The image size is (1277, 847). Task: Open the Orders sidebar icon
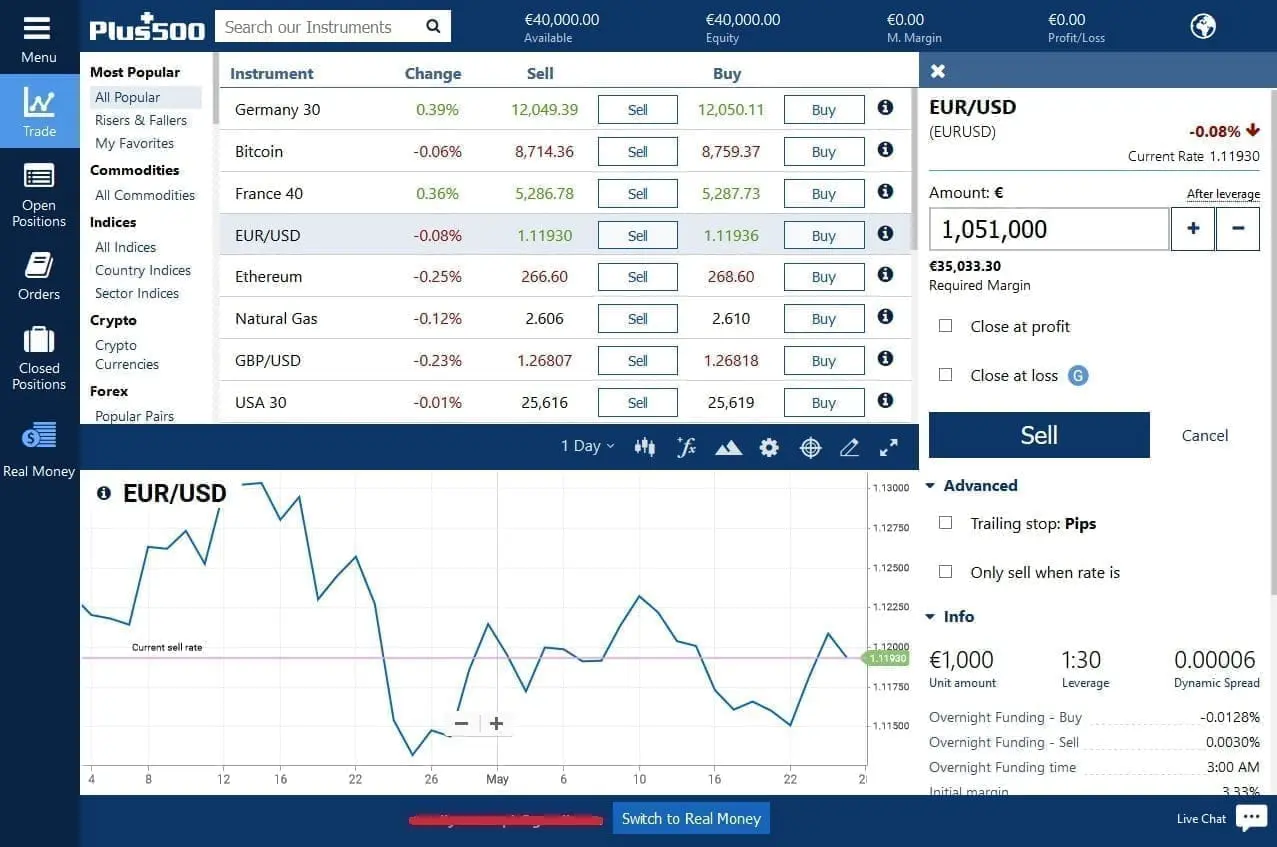[39, 265]
